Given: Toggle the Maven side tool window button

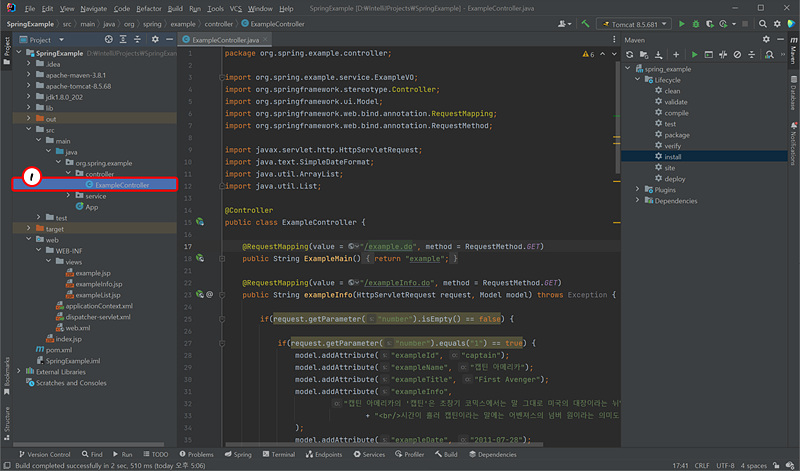Looking at the screenshot, I should click(x=794, y=51).
